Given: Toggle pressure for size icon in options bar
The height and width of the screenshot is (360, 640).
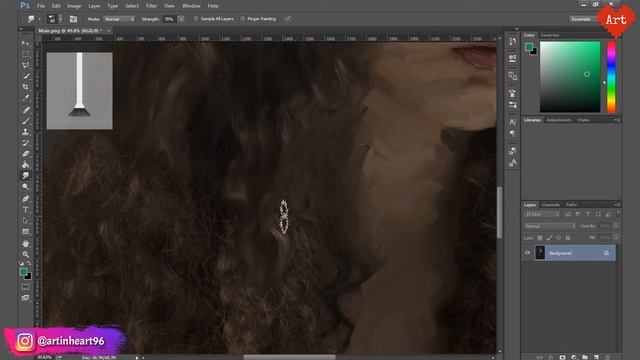Looking at the screenshot, I should (288, 19).
